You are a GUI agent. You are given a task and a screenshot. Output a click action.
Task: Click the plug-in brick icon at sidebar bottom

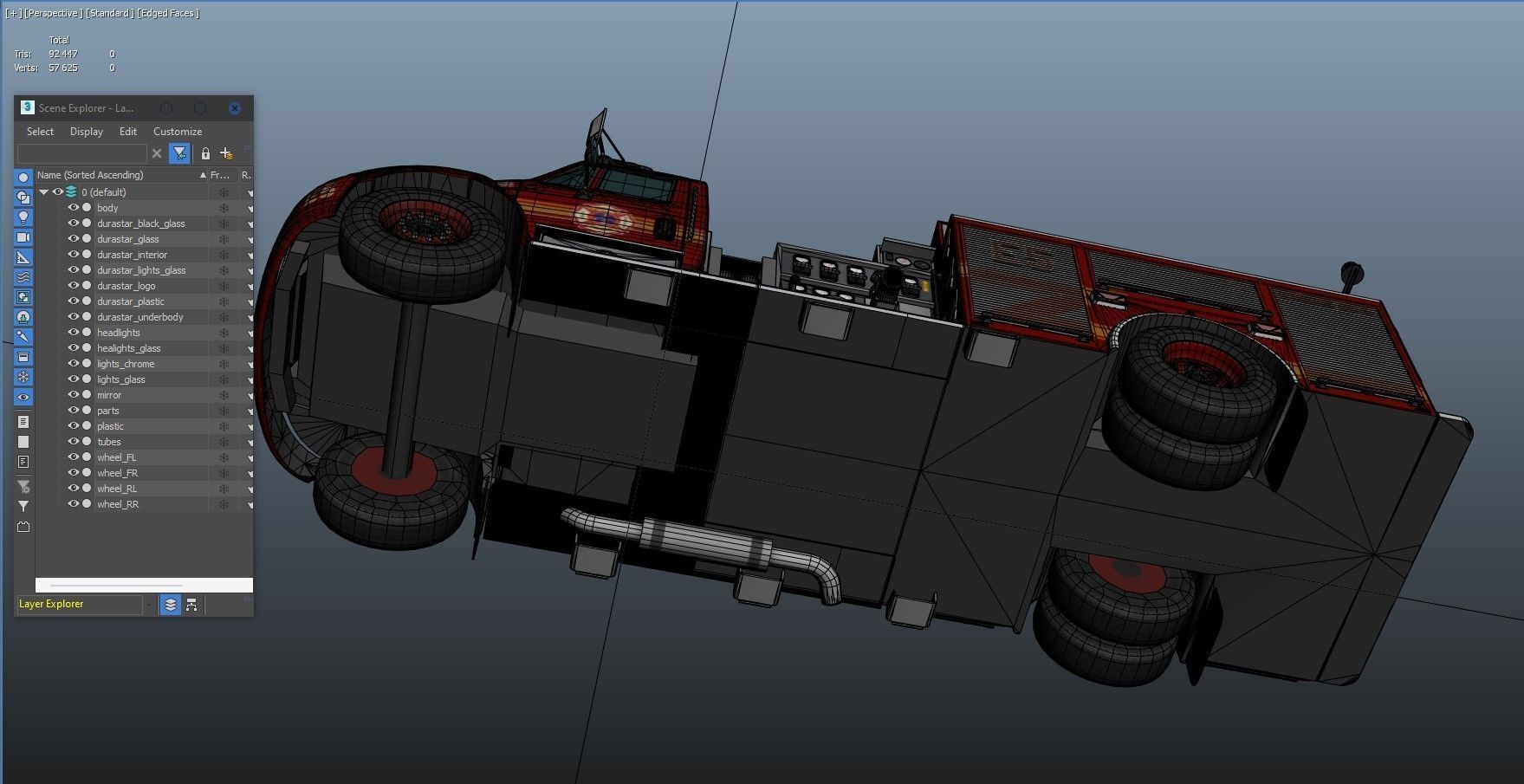click(x=23, y=527)
